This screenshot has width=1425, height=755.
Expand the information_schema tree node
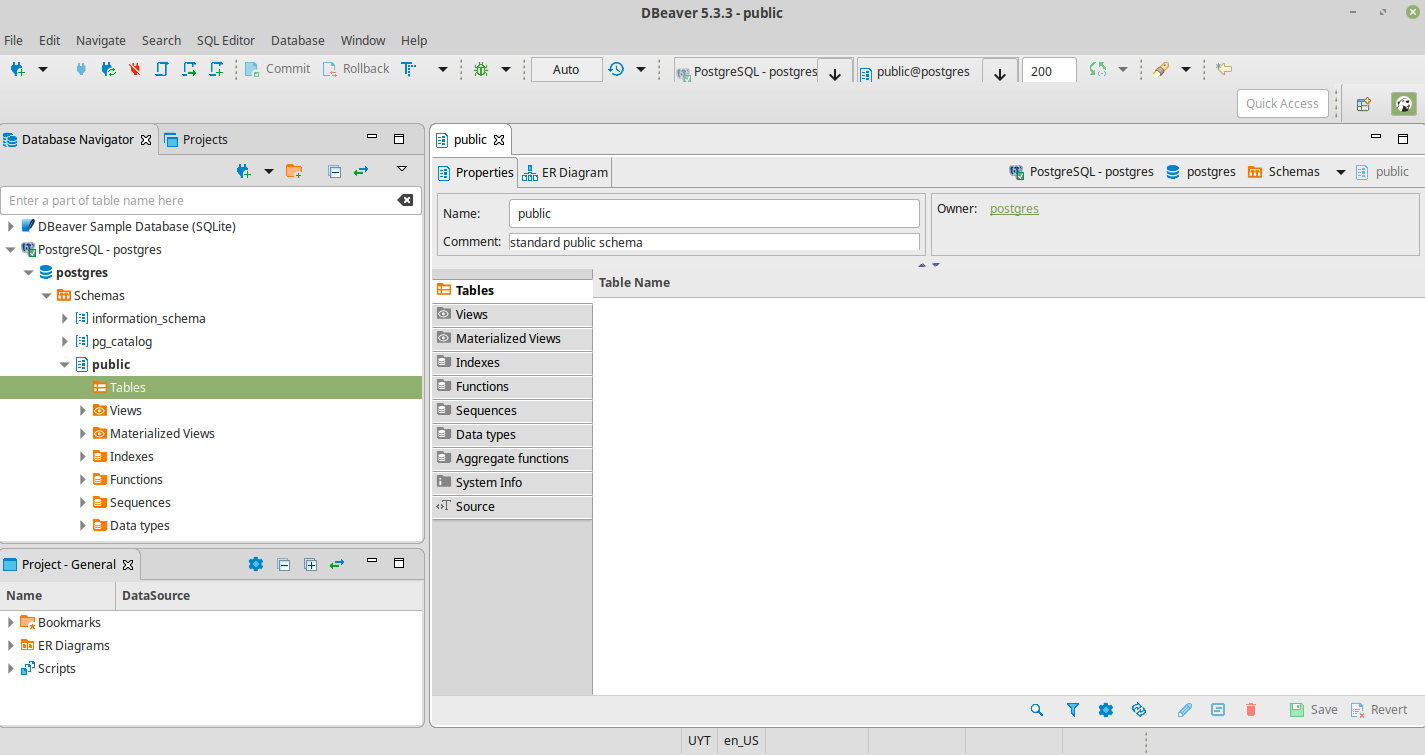(65, 319)
